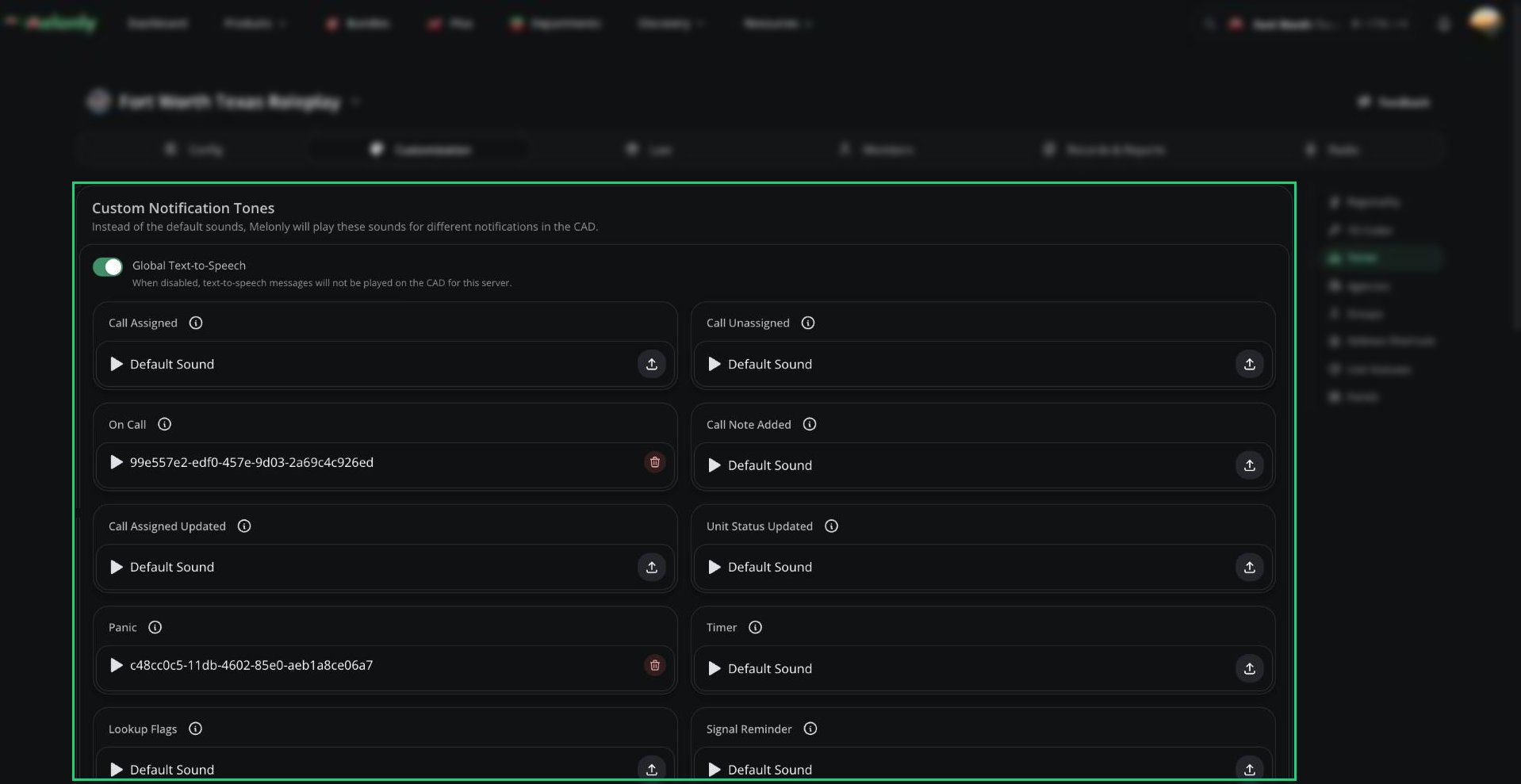1521x784 pixels.
Task: Open the Customization tab
Action: [420, 149]
